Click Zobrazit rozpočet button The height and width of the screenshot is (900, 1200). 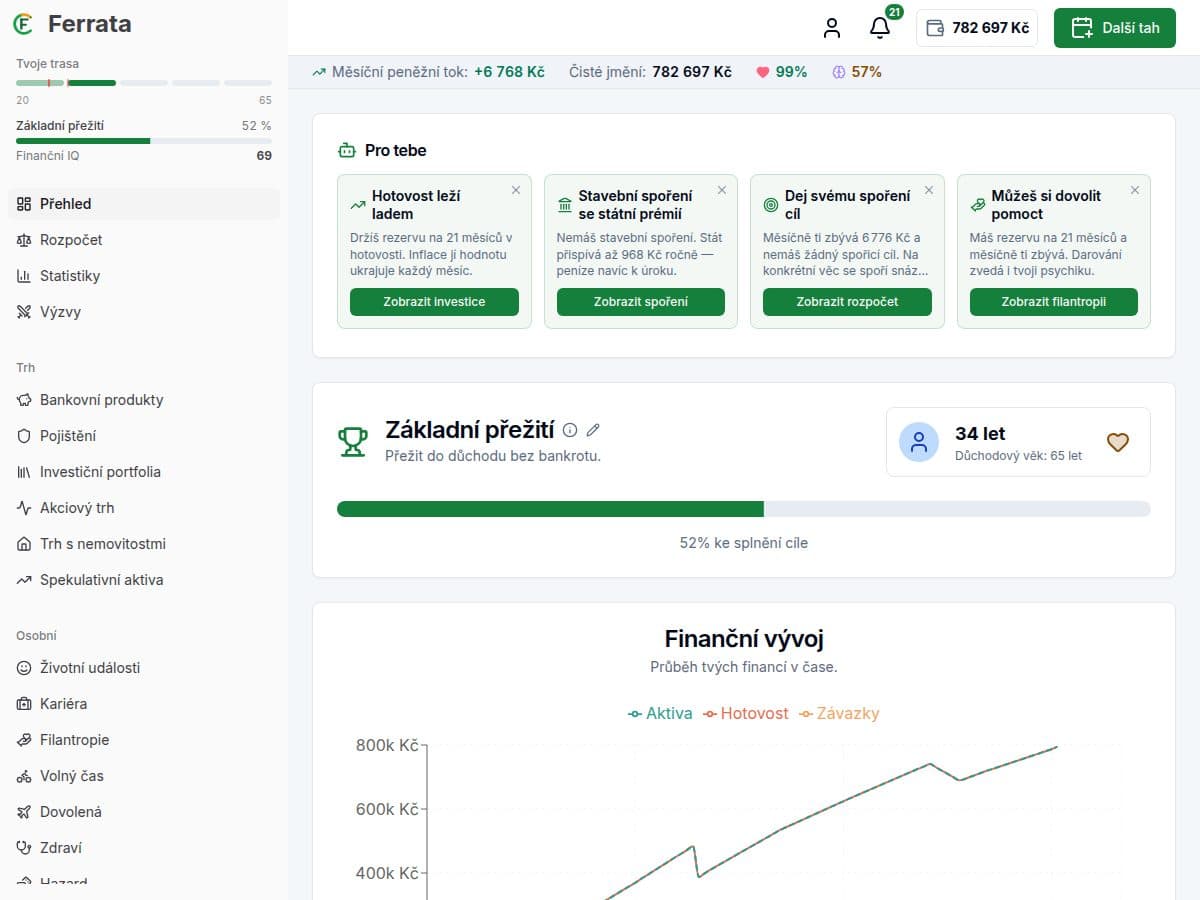(x=847, y=302)
